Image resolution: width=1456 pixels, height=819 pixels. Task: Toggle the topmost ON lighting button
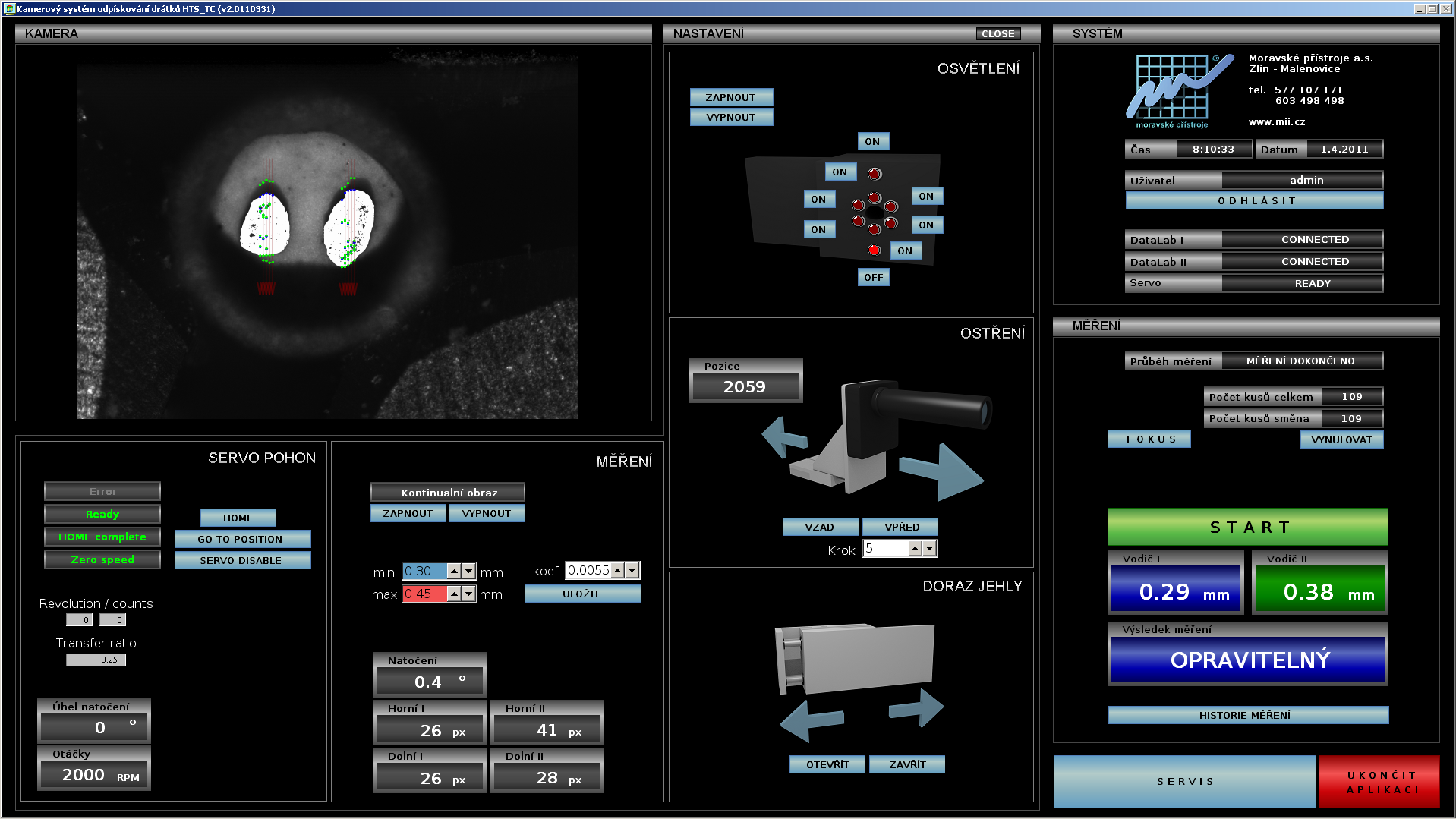872,142
